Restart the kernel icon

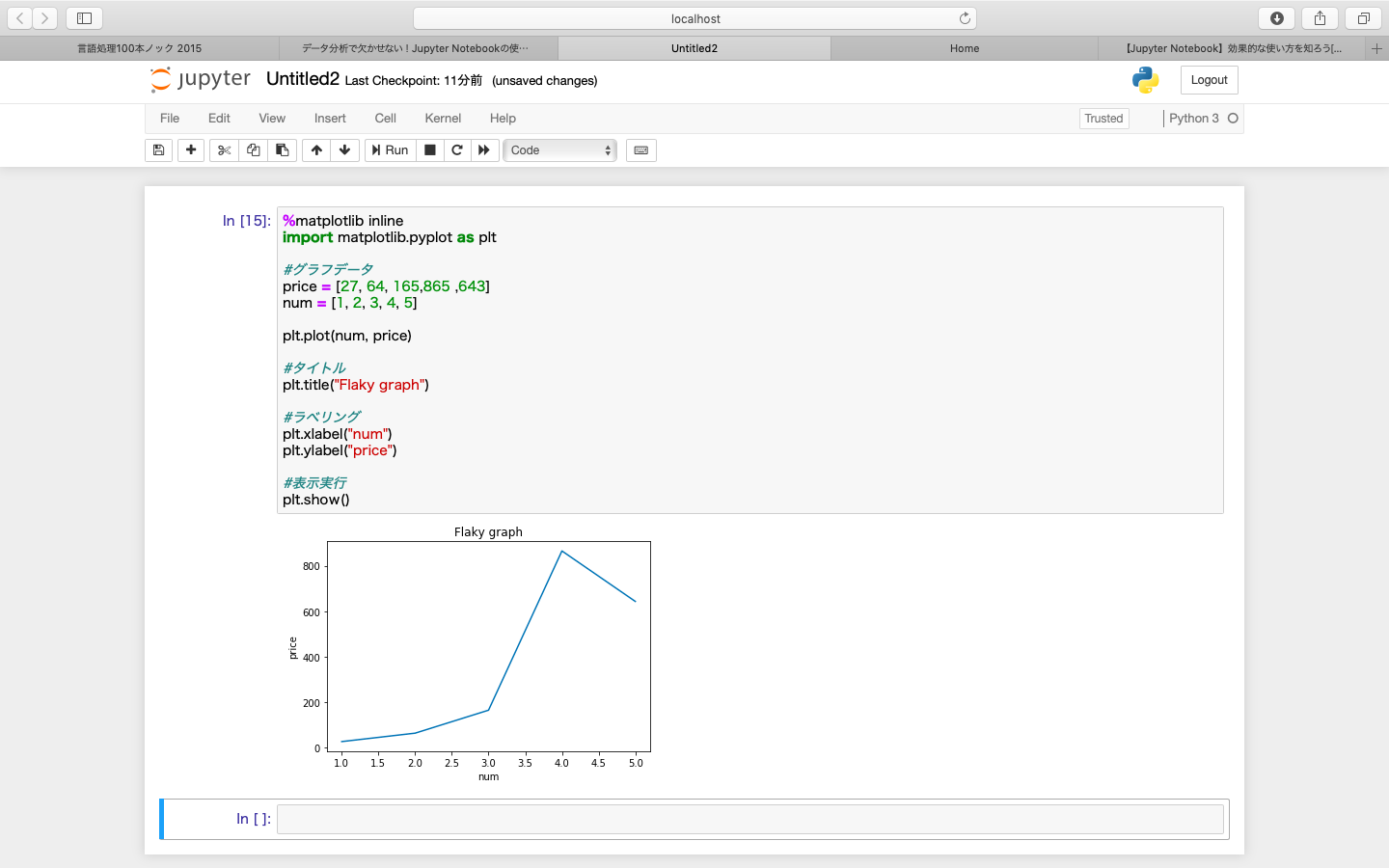[457, 150]
